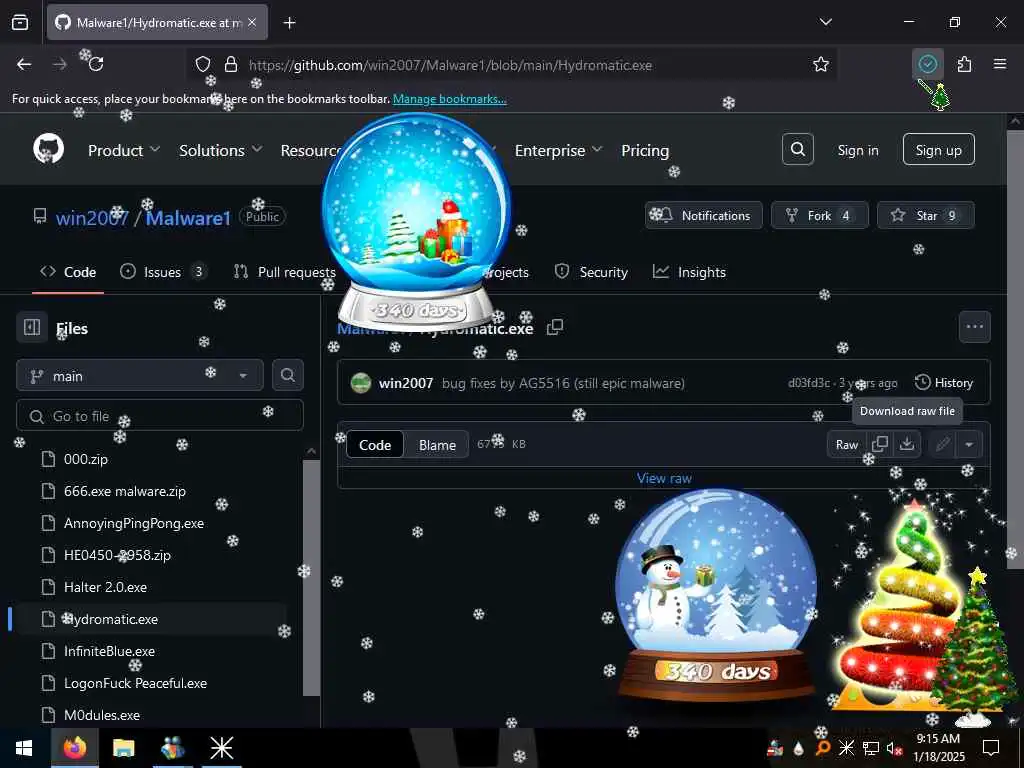Open the Extensions puzzle icon
Image resolution: width=1024 pixels, height=768 pixels.
tap(964, 64)
